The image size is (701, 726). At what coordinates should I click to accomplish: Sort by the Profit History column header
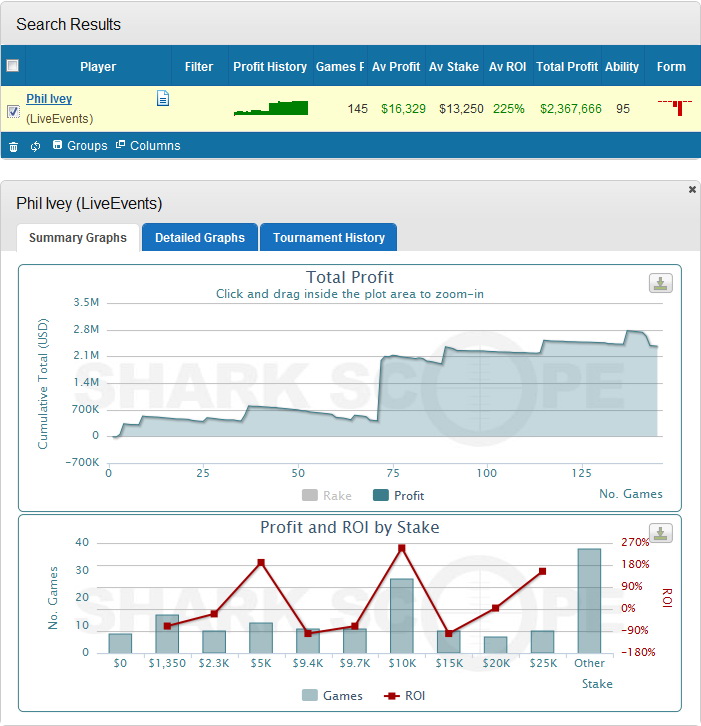pyautogui.click(x=270, y=67)
